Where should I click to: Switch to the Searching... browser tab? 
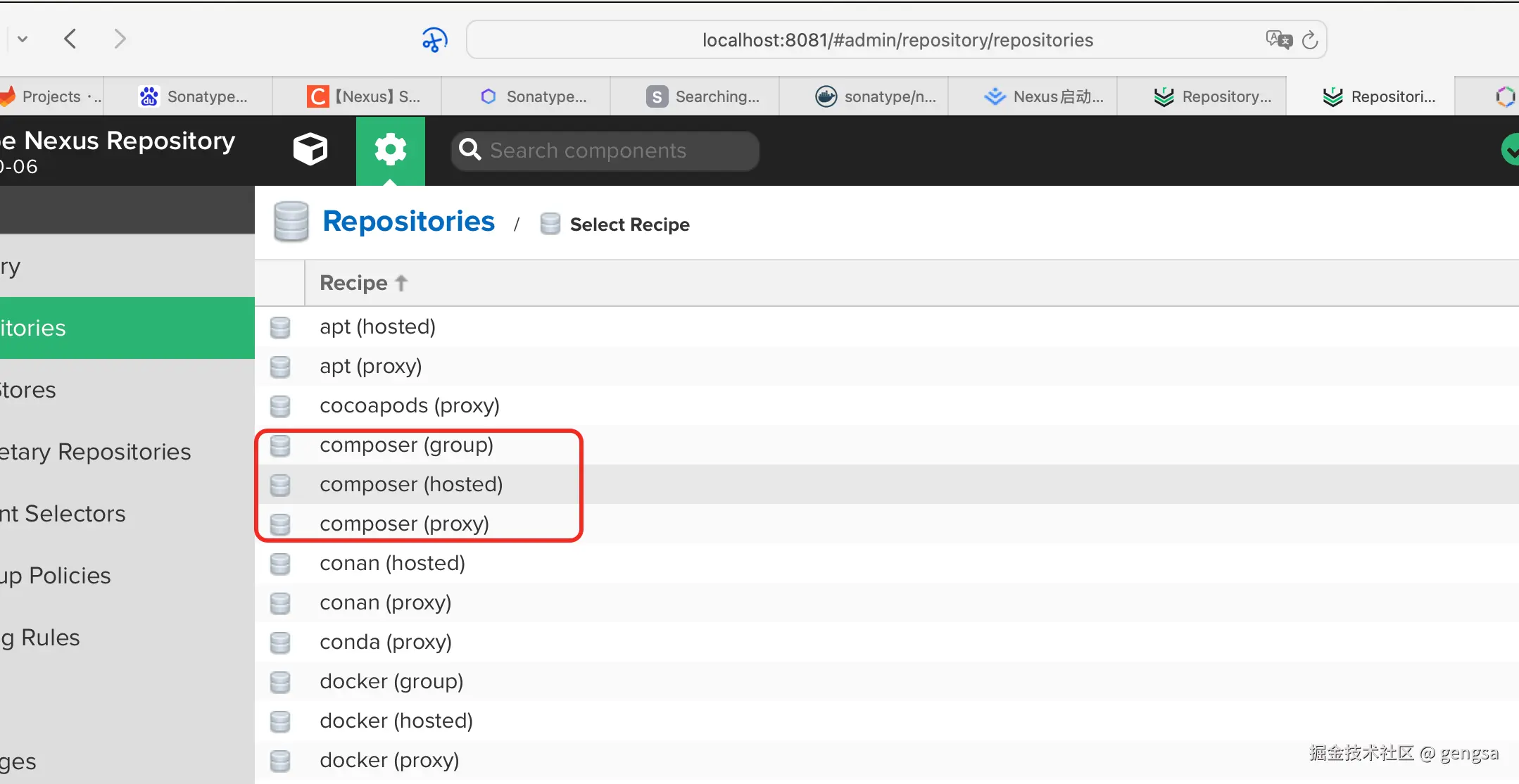[x=704, y=96]
